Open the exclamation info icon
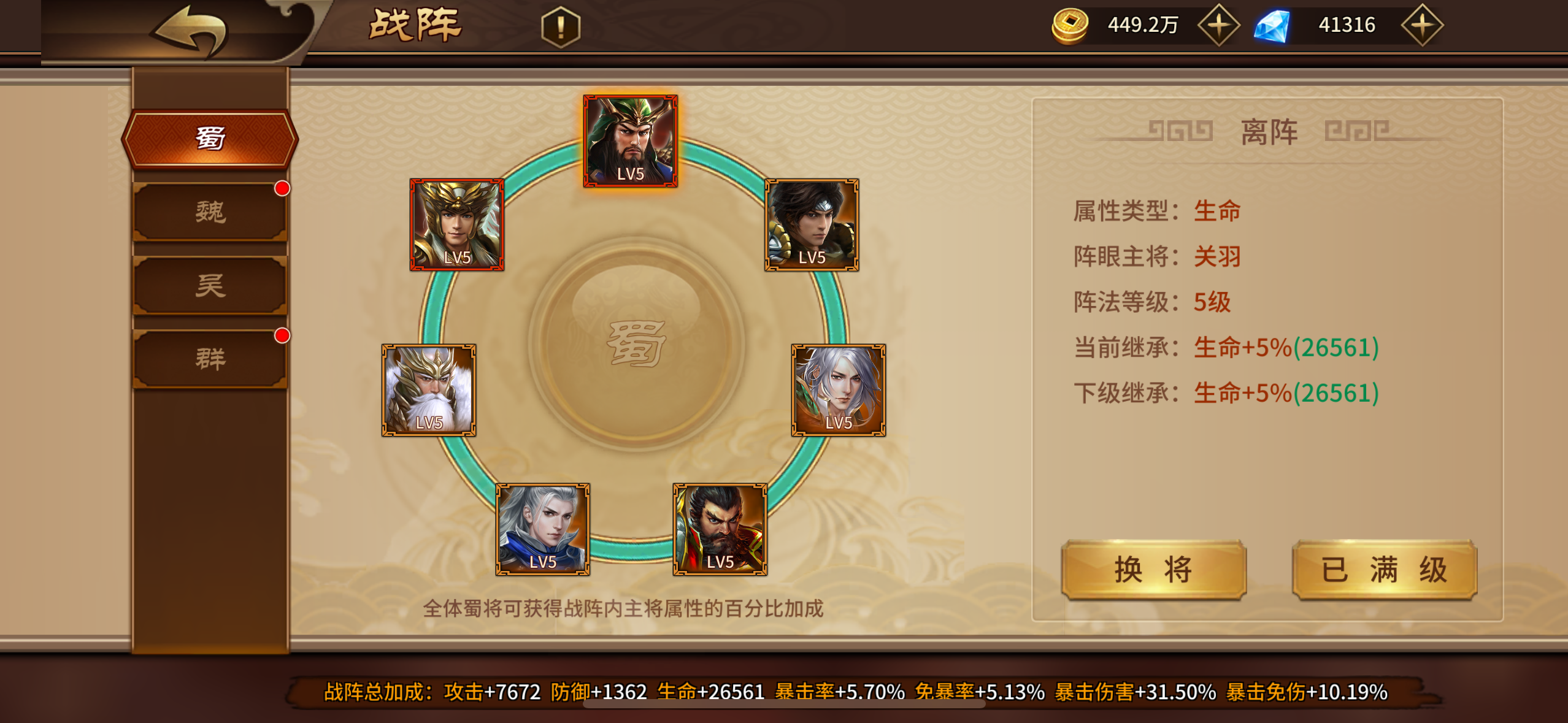The height and width of the screenshot is (723, 1568). (x=561, y=27)
